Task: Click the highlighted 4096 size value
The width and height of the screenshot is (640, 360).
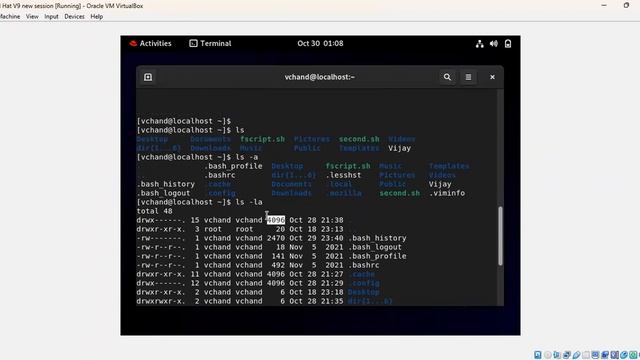Action: pyautogui.click(x=276, y=220)
